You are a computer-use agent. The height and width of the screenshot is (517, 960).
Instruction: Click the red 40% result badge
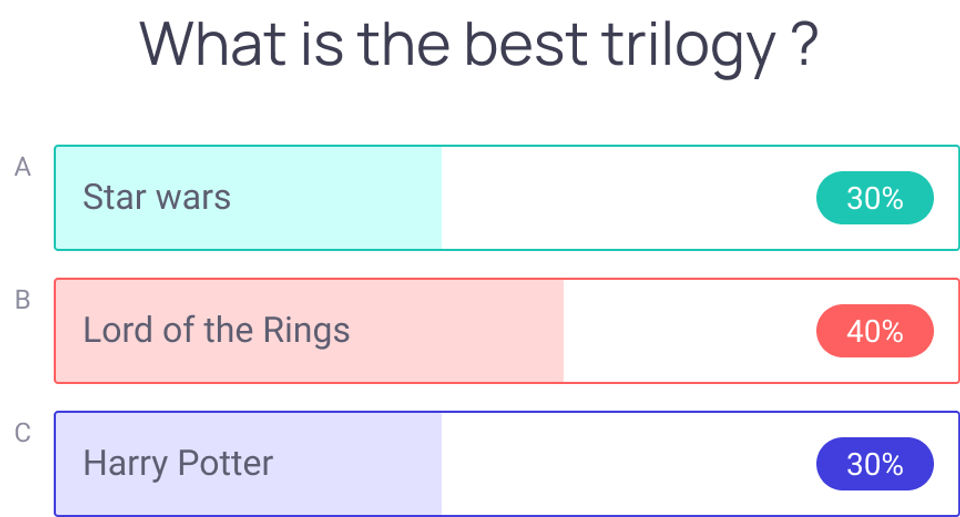(x=875, y=331)
